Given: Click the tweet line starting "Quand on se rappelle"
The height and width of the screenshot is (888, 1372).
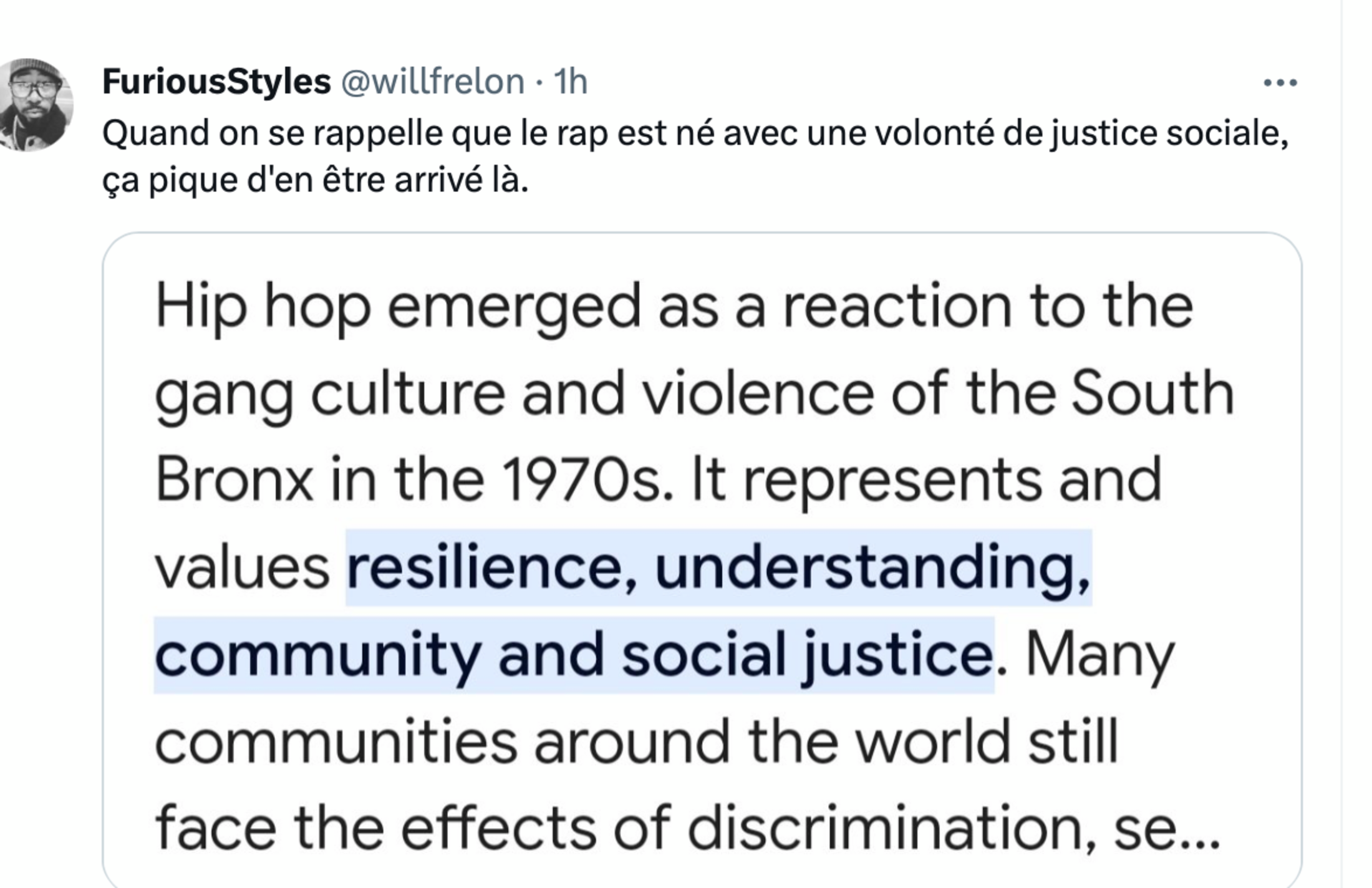Looking at the screenshot, I should click(x=437, y=133).
